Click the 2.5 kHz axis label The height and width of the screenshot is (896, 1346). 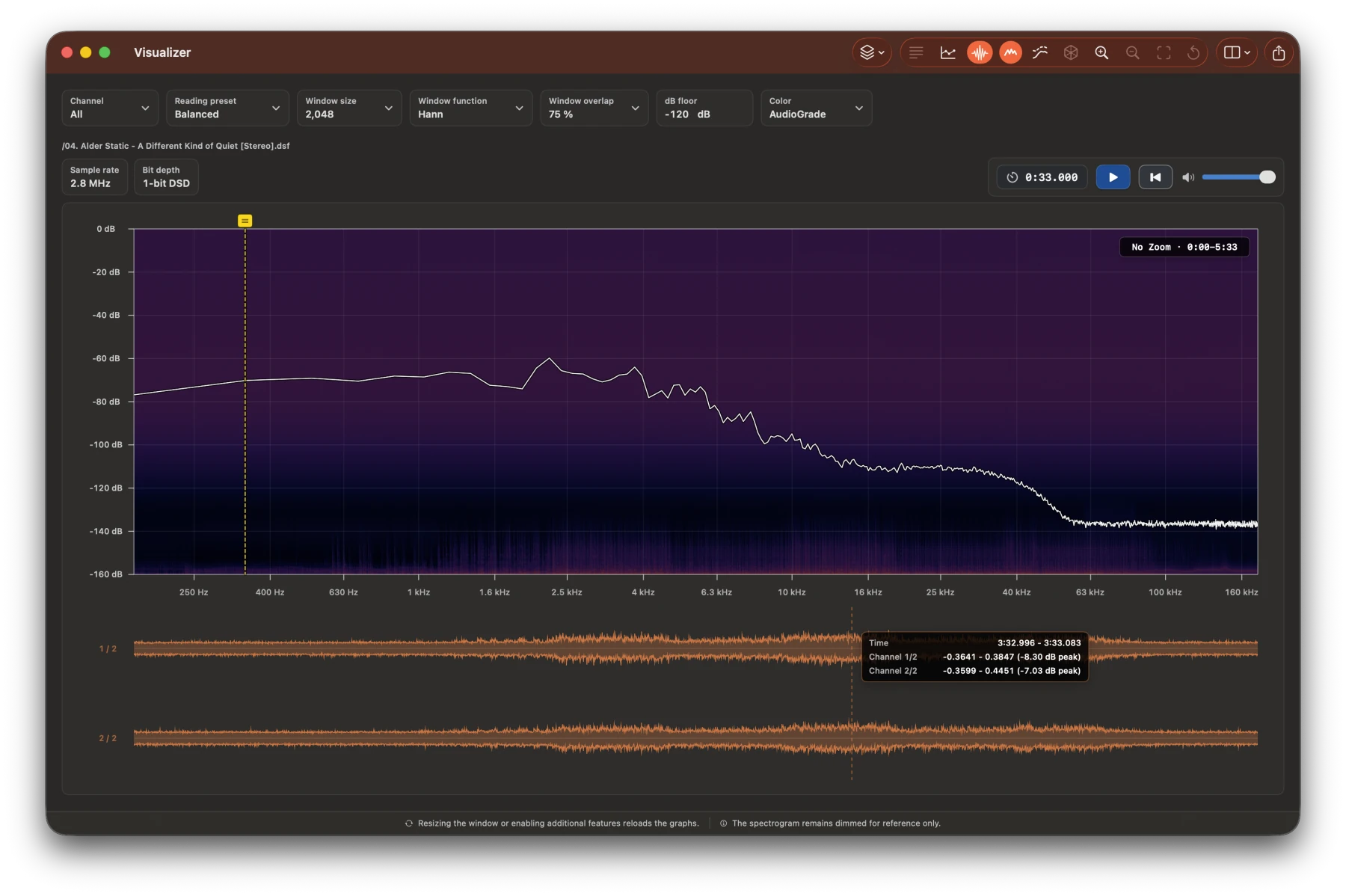567,592
